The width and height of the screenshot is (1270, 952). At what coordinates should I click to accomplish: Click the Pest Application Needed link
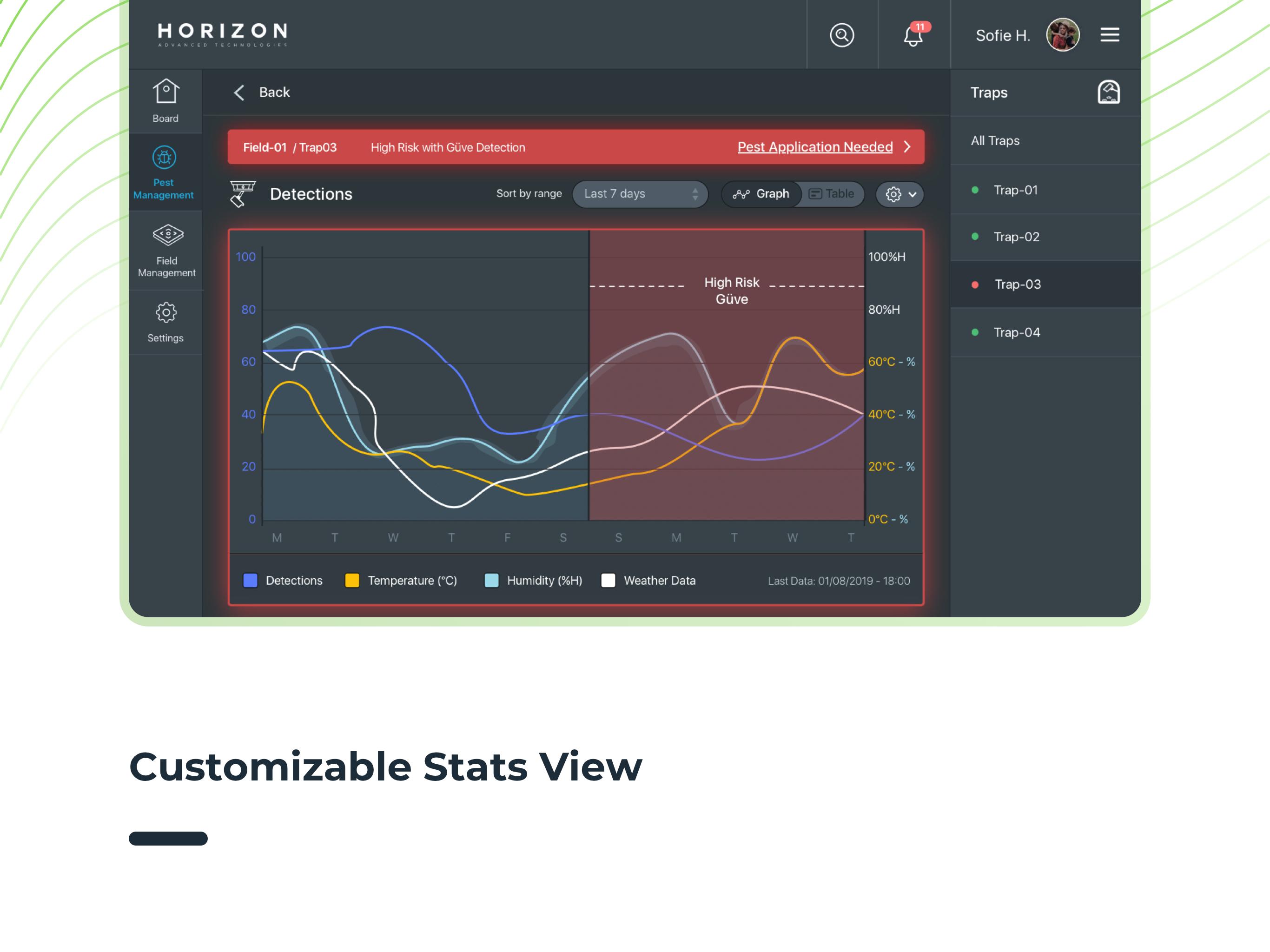pos(815,147)
